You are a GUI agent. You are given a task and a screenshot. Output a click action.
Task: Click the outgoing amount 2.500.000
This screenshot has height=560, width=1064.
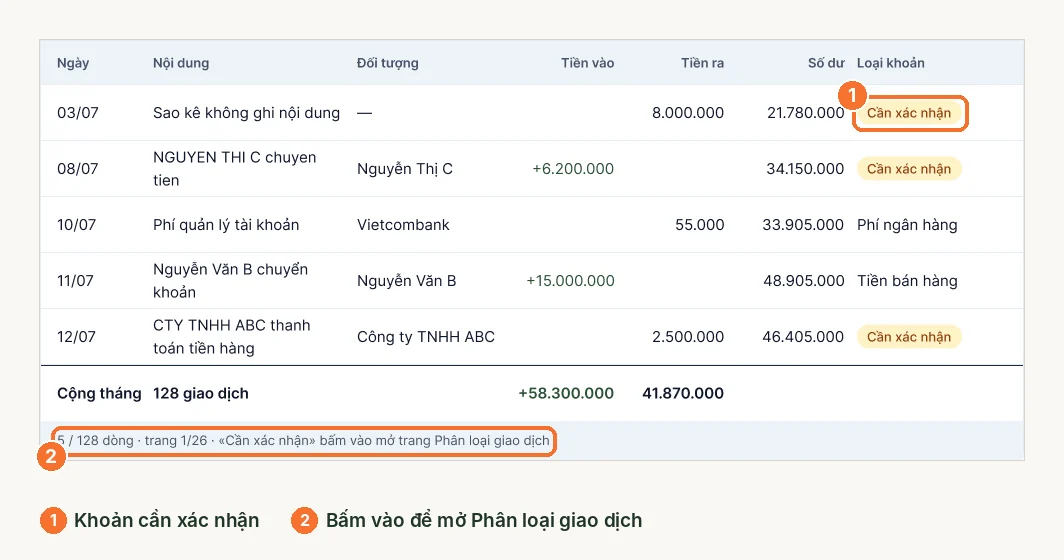pos(688,337)
